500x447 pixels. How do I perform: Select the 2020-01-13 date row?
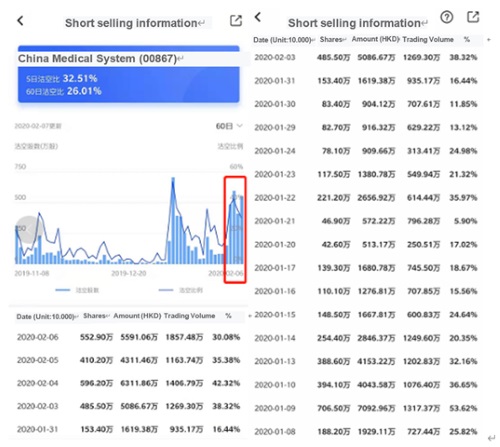coord(366,361)
